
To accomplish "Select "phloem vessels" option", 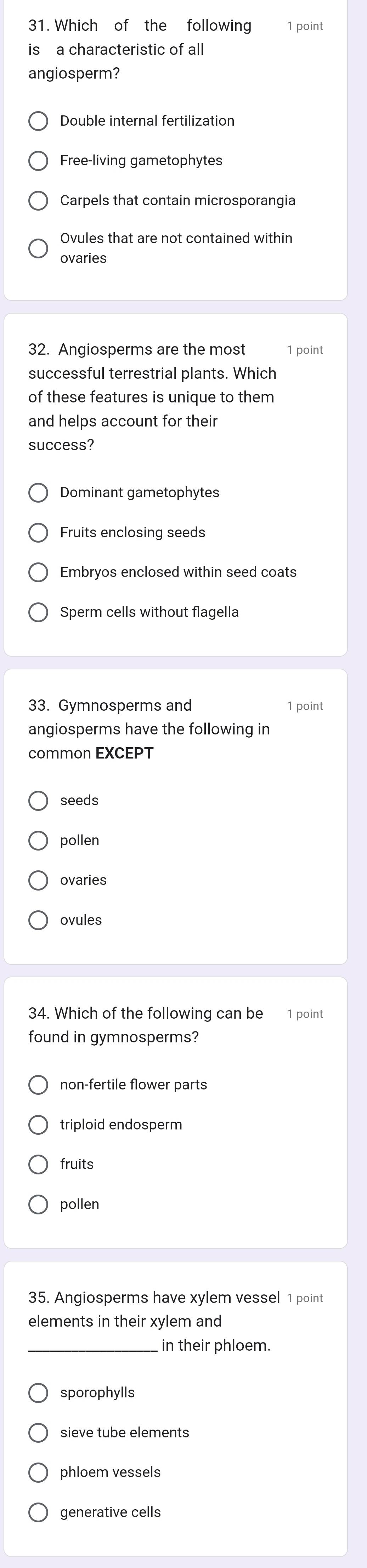I will pyautogui.click(x=39, y=1472).
